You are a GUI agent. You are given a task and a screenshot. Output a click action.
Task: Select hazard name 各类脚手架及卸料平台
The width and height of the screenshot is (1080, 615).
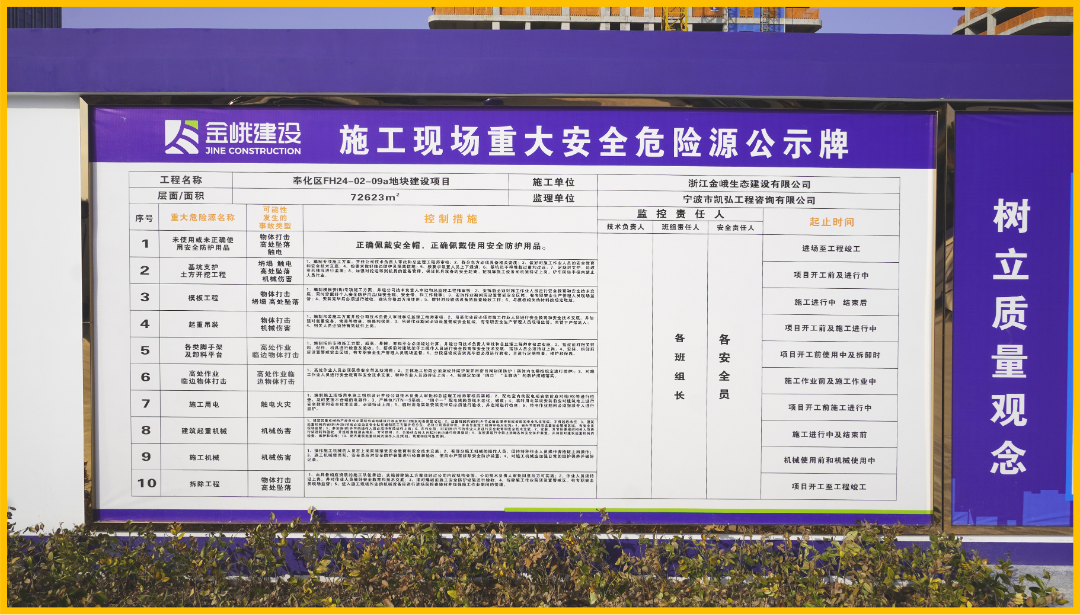click(x=203, y=351)
